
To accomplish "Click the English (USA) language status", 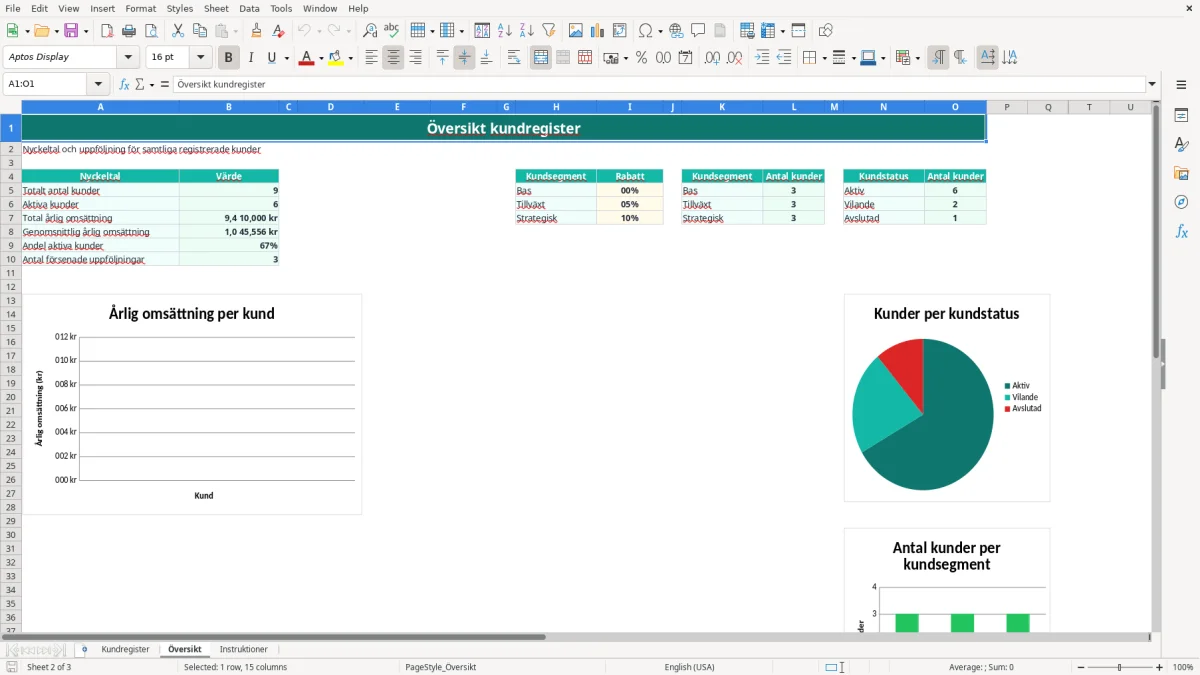I will [689, 667].
